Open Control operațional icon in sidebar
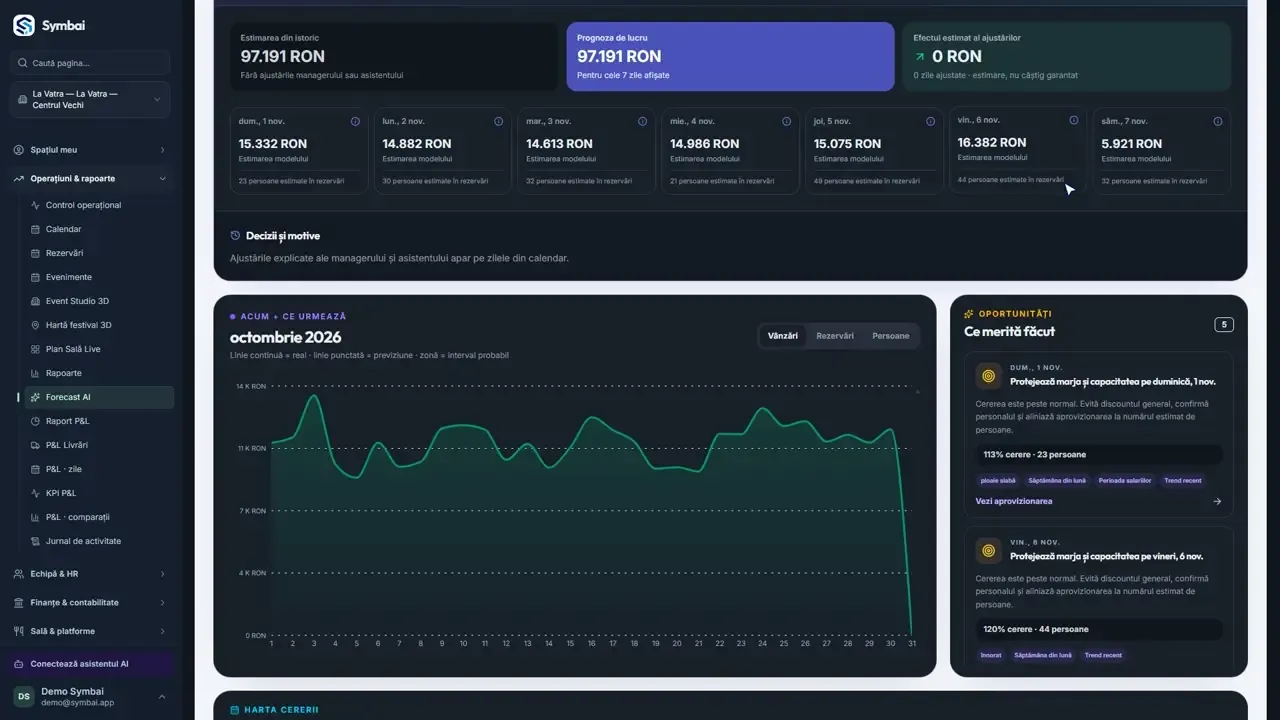The width and height of the screenshot is (1280, 720). point(35,205)
